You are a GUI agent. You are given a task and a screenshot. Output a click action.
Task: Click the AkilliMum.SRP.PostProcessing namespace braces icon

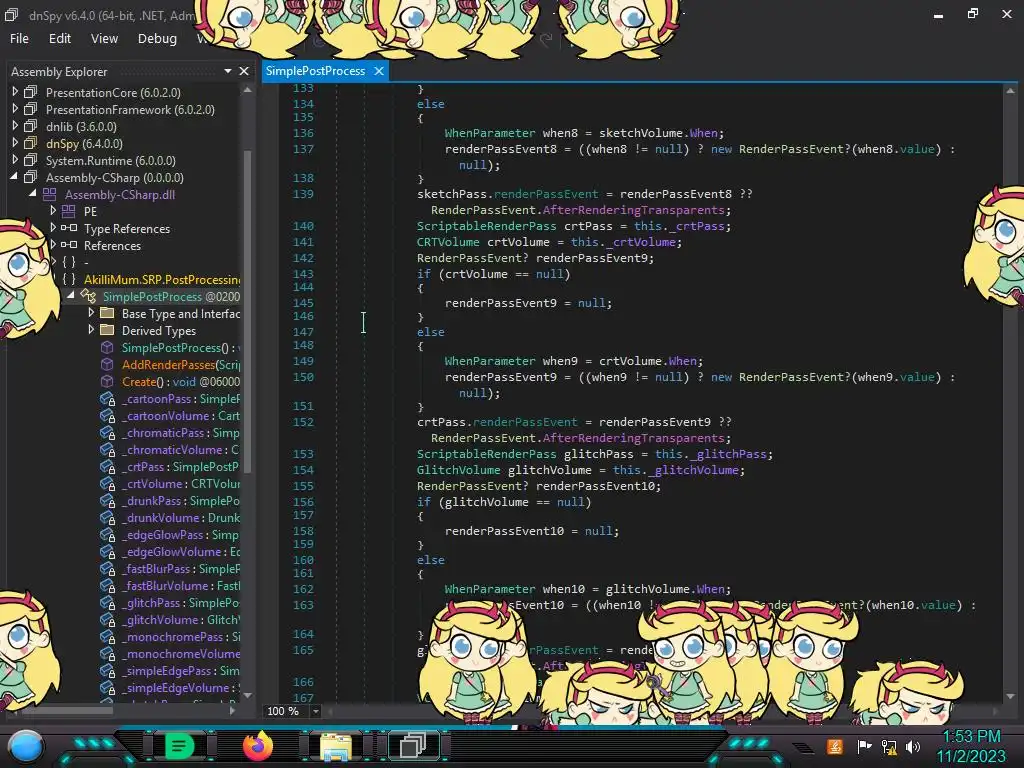point(69,279)
